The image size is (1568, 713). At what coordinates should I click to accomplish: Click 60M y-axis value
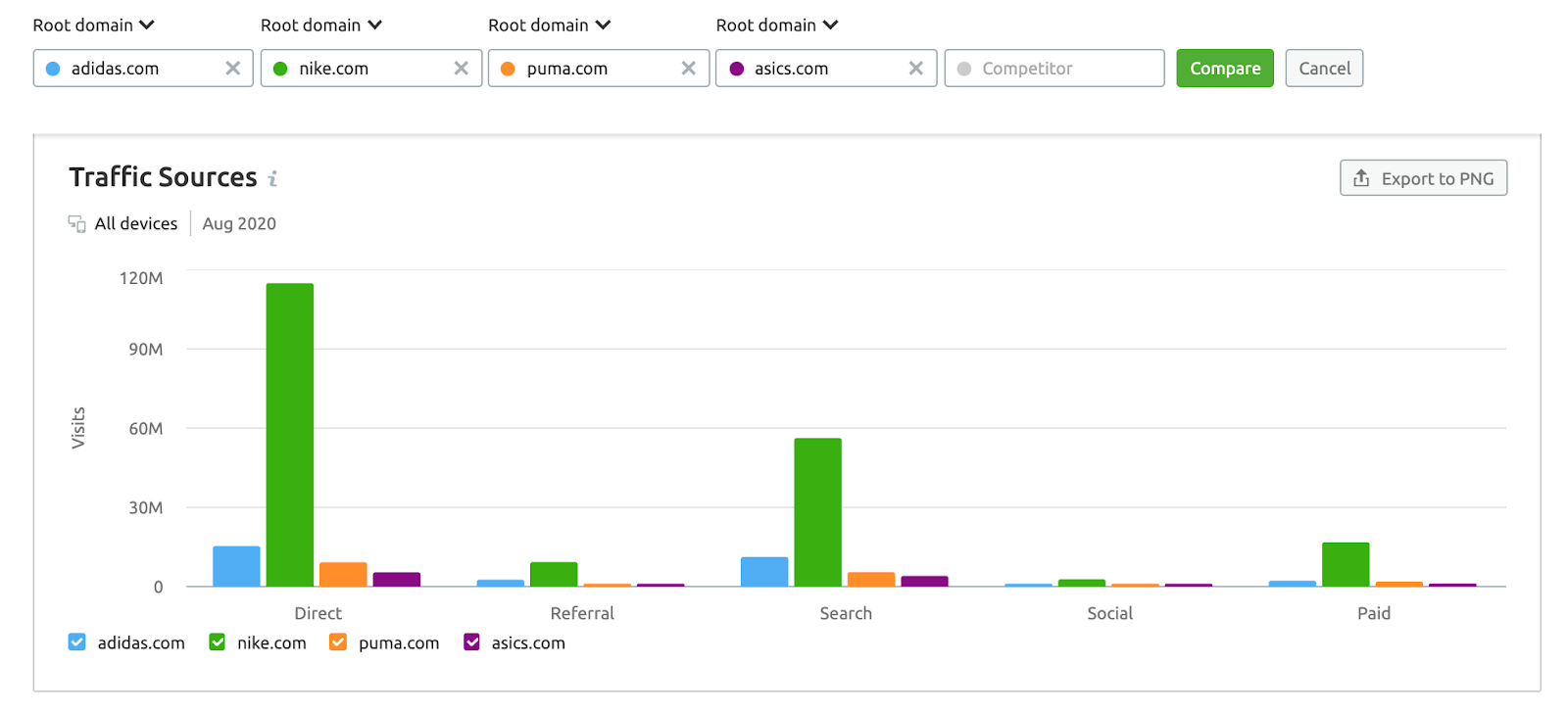point(146,429)
